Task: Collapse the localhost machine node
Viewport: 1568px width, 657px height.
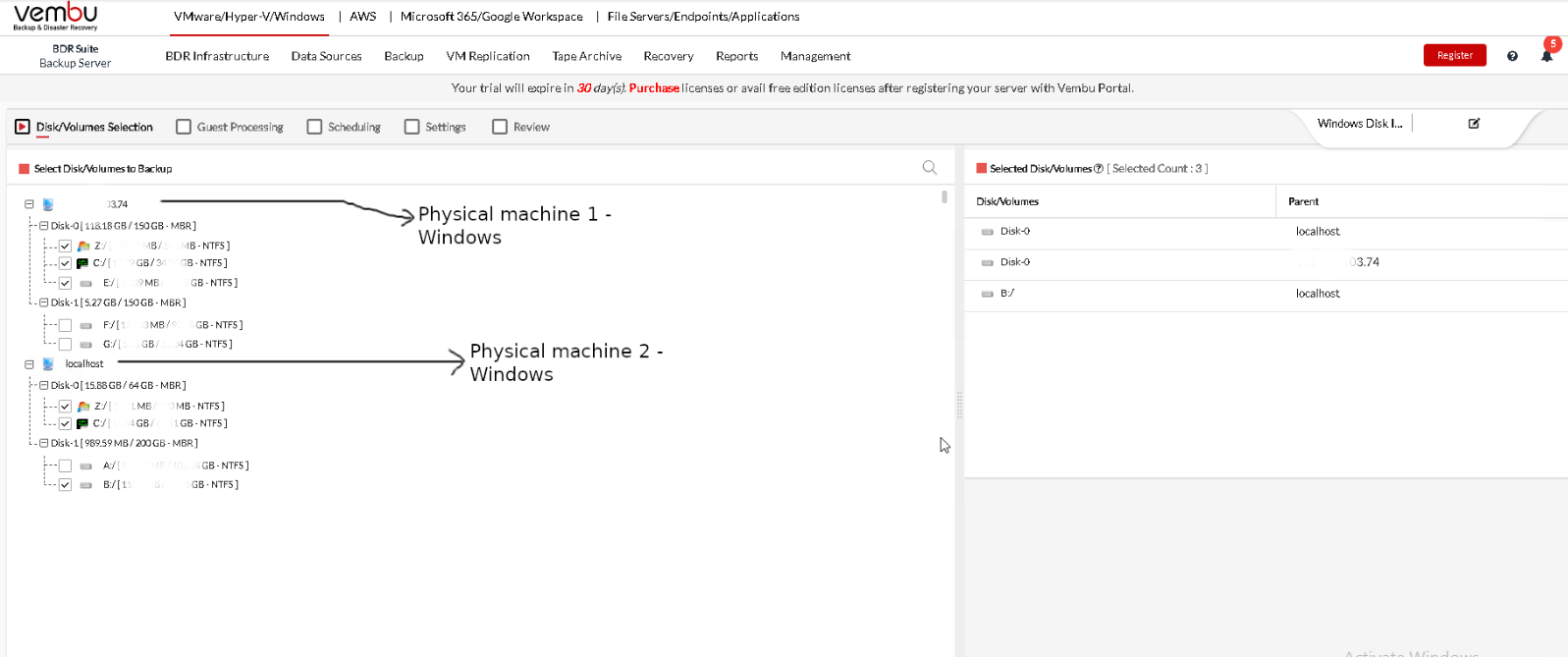Action: (29, 364)
